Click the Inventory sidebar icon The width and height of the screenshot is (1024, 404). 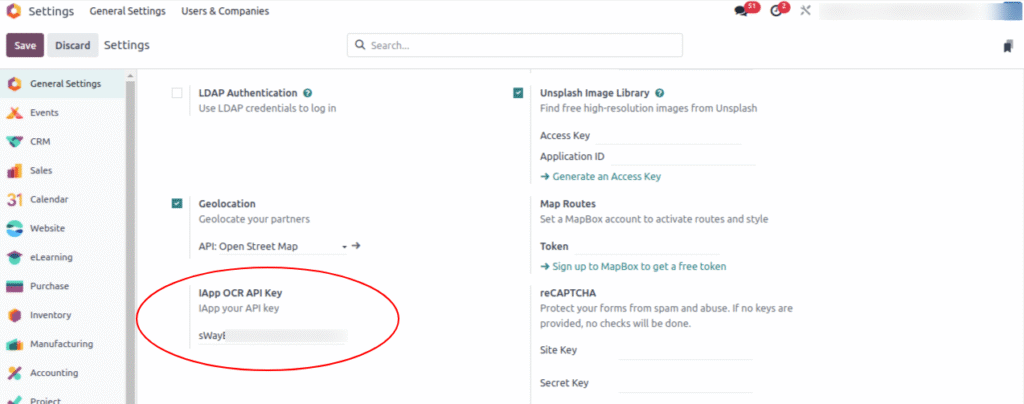pyautogui.click(x=14, y=315)
